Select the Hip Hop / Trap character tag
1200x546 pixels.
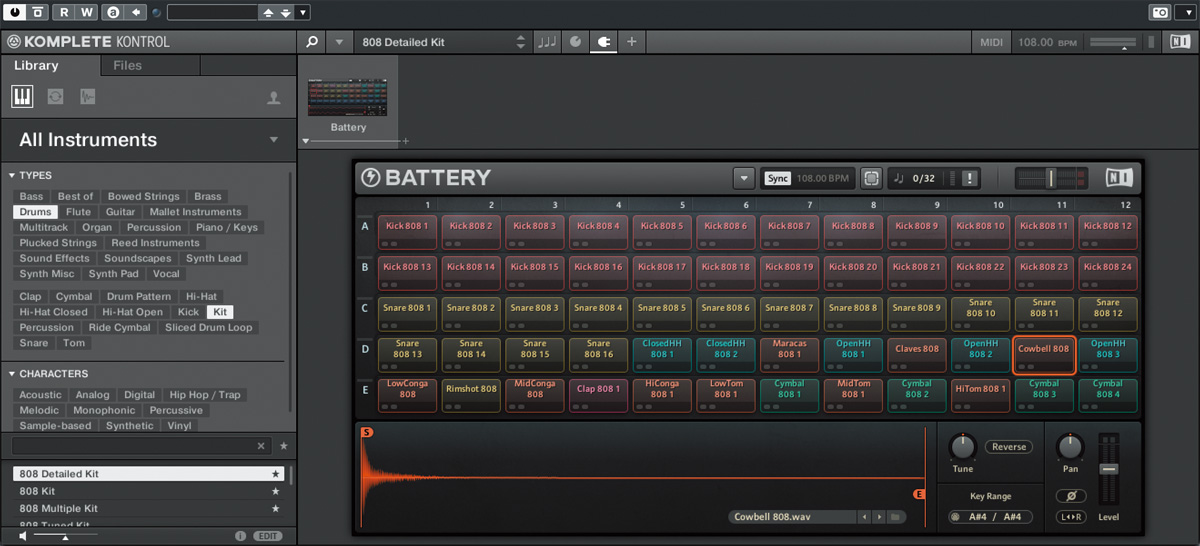(x=203, y=395)
